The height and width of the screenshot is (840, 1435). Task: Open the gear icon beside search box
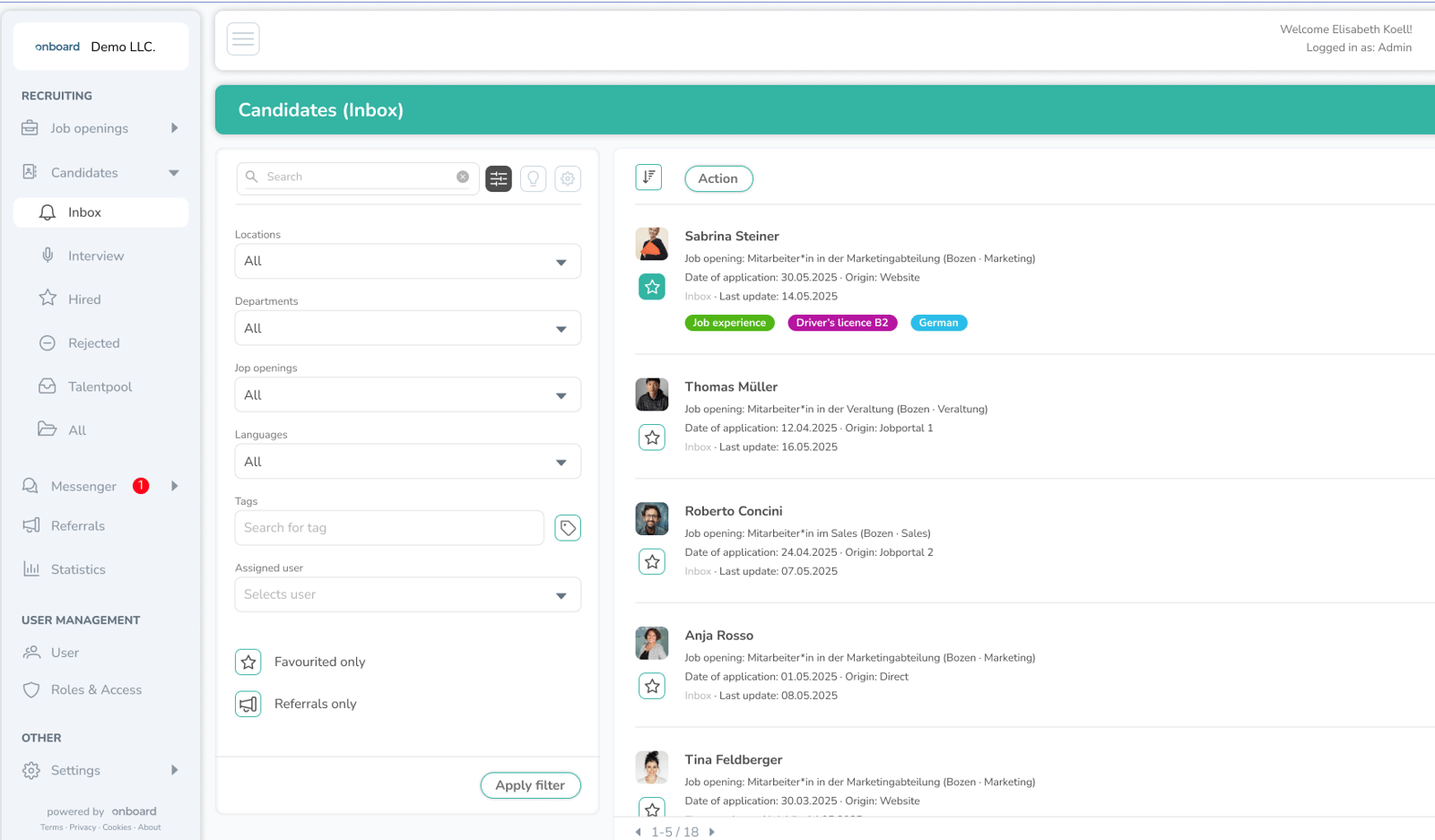[x=568, y=178]
